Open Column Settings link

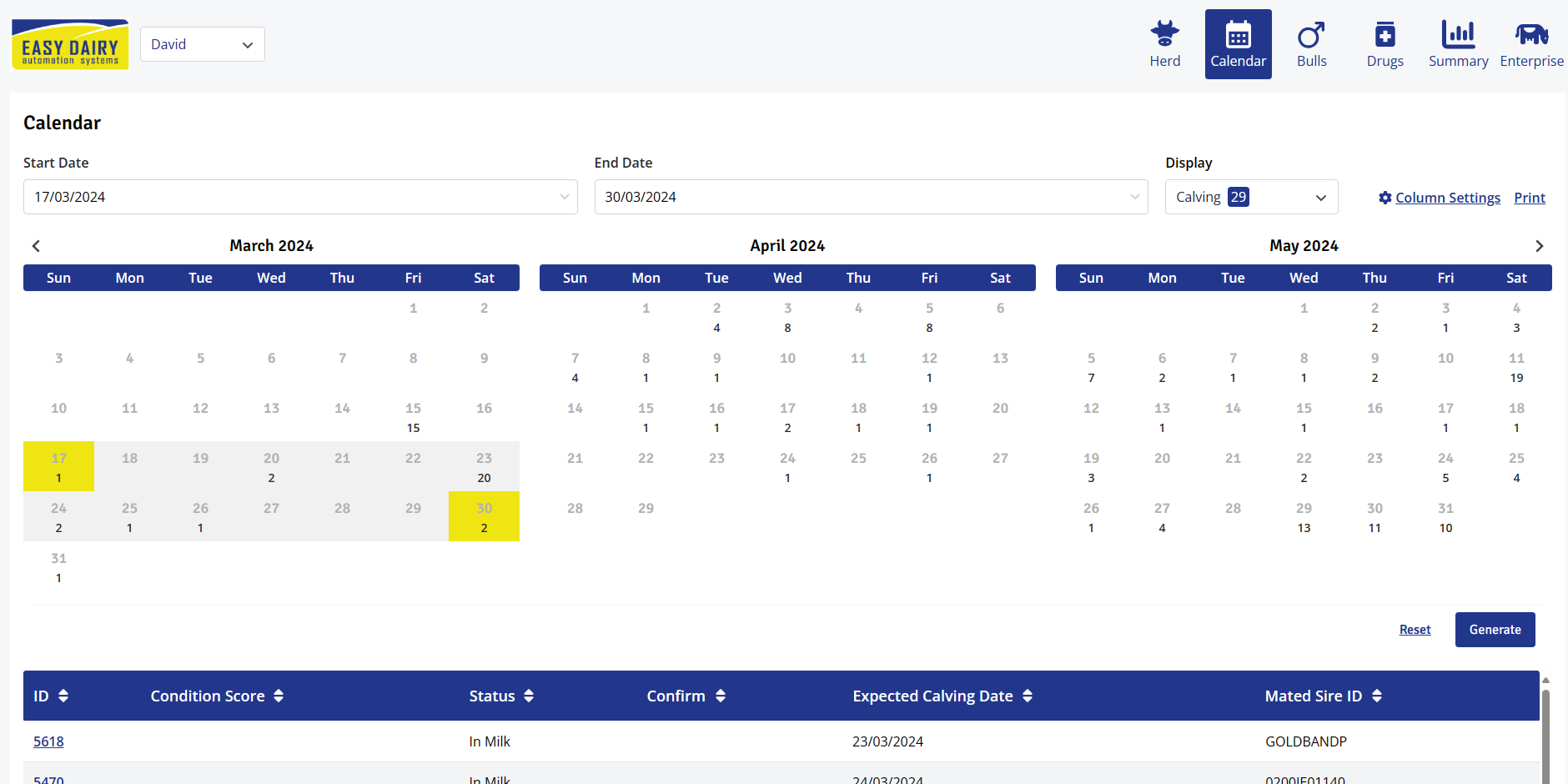[x=1447, y=198]
